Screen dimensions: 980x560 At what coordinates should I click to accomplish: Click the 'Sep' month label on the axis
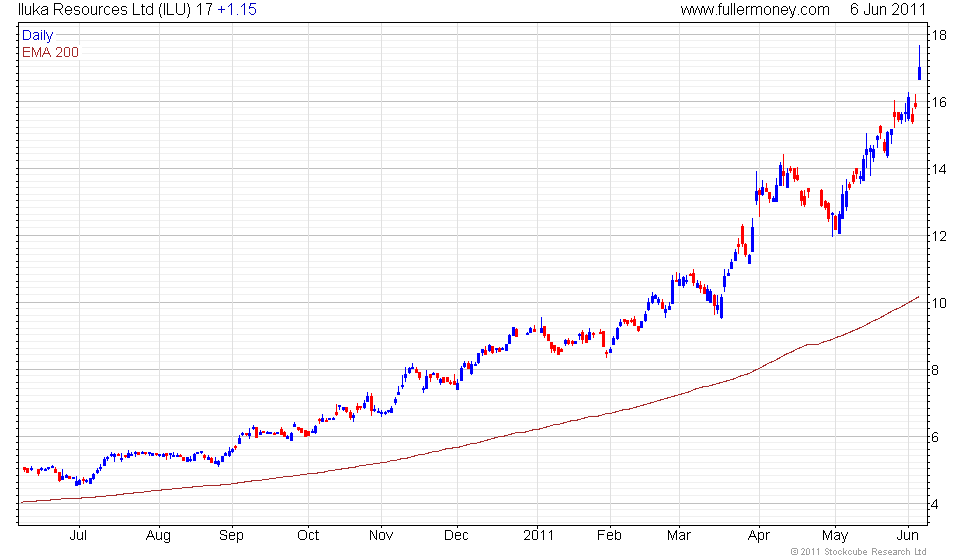[x=231, y=536]
